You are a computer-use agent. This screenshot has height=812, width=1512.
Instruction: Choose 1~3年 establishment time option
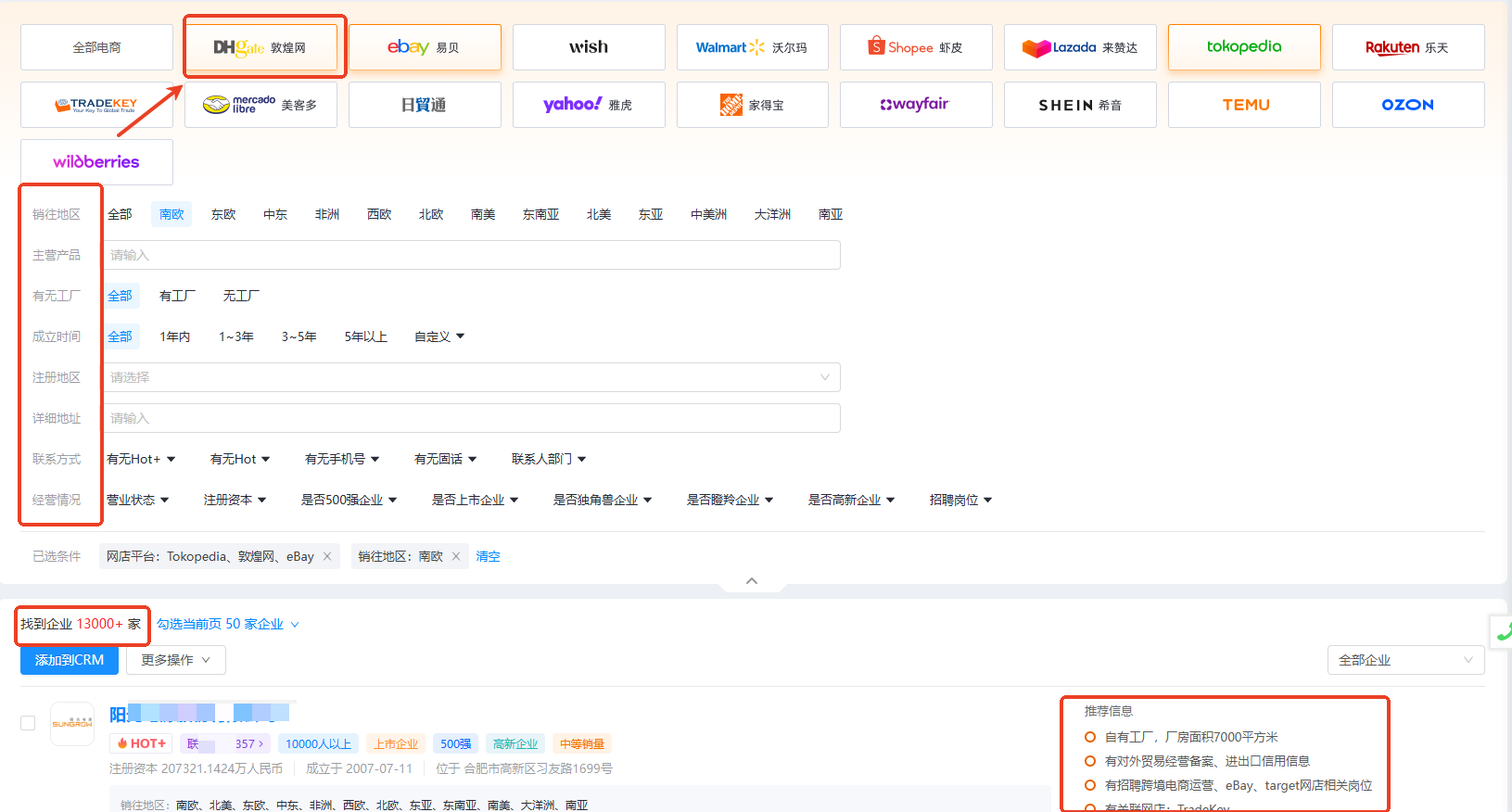click(236, 336)
